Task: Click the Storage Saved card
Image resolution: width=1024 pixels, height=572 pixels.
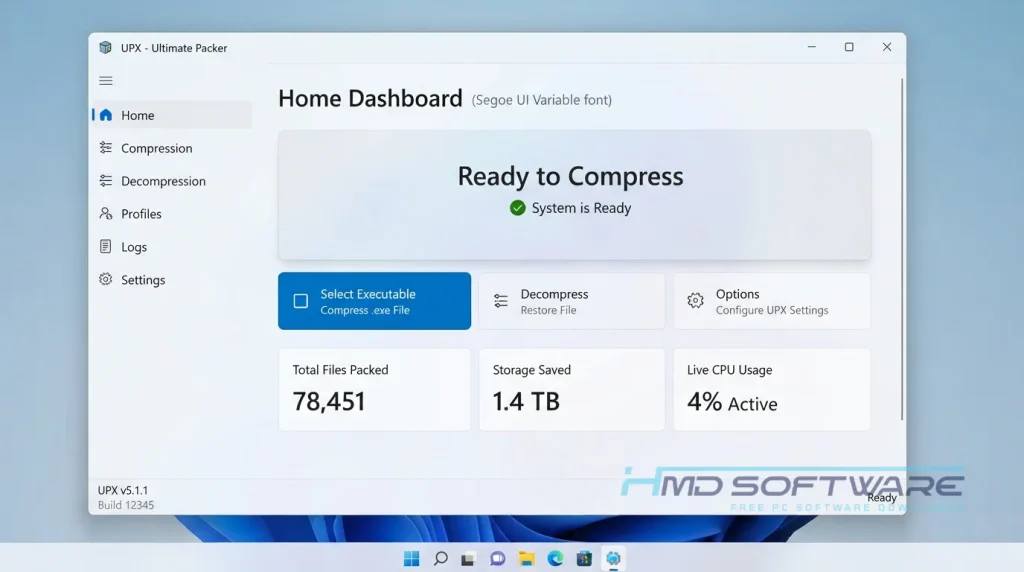Action: pyautogui.click(x=571, y=389)
